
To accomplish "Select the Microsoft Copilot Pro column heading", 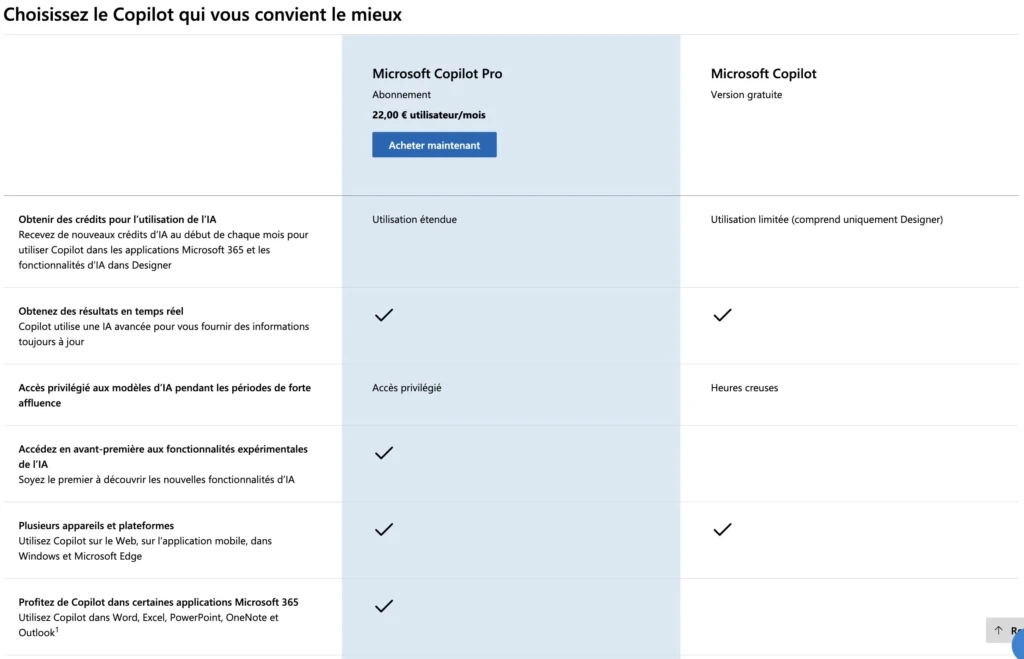I will click(437, 74).
